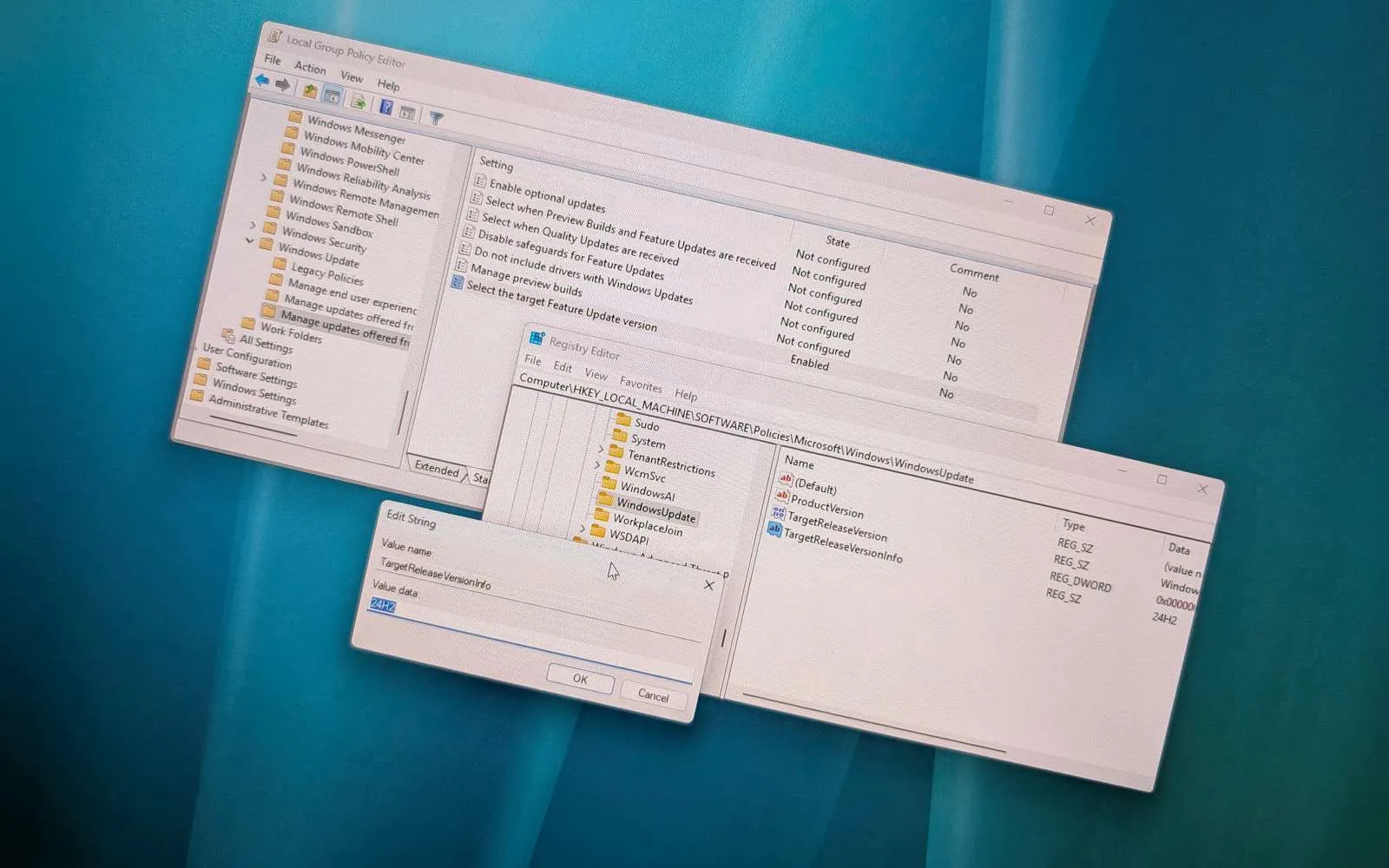Screen dimensions: 1389x868
Task: Click the policy tree vertical scrollbar
Action: point(402,411)
